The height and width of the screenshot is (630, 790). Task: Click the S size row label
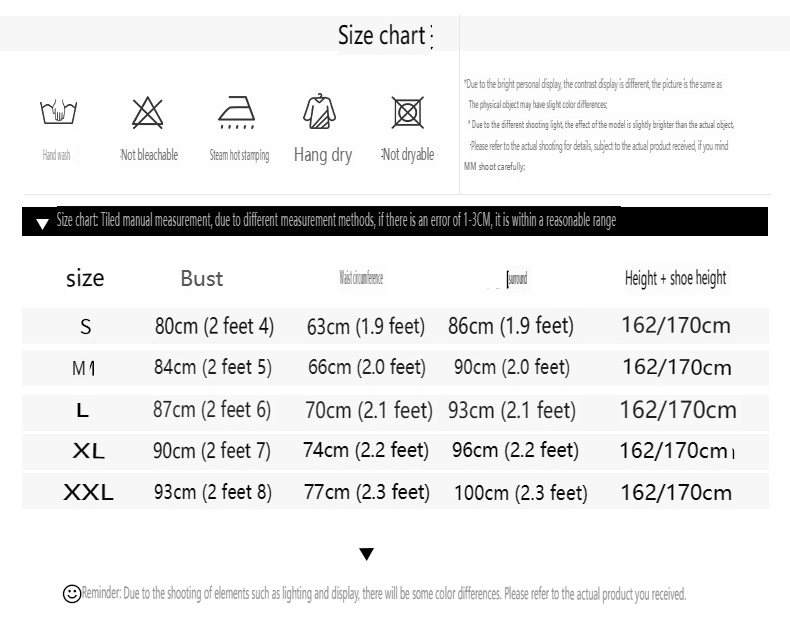[x=85, y=326]
